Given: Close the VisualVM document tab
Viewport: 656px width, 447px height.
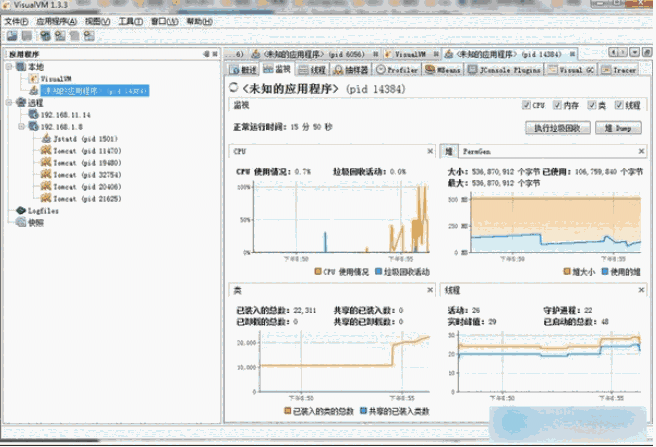Looking at the screenshot, I should (436, 54).
